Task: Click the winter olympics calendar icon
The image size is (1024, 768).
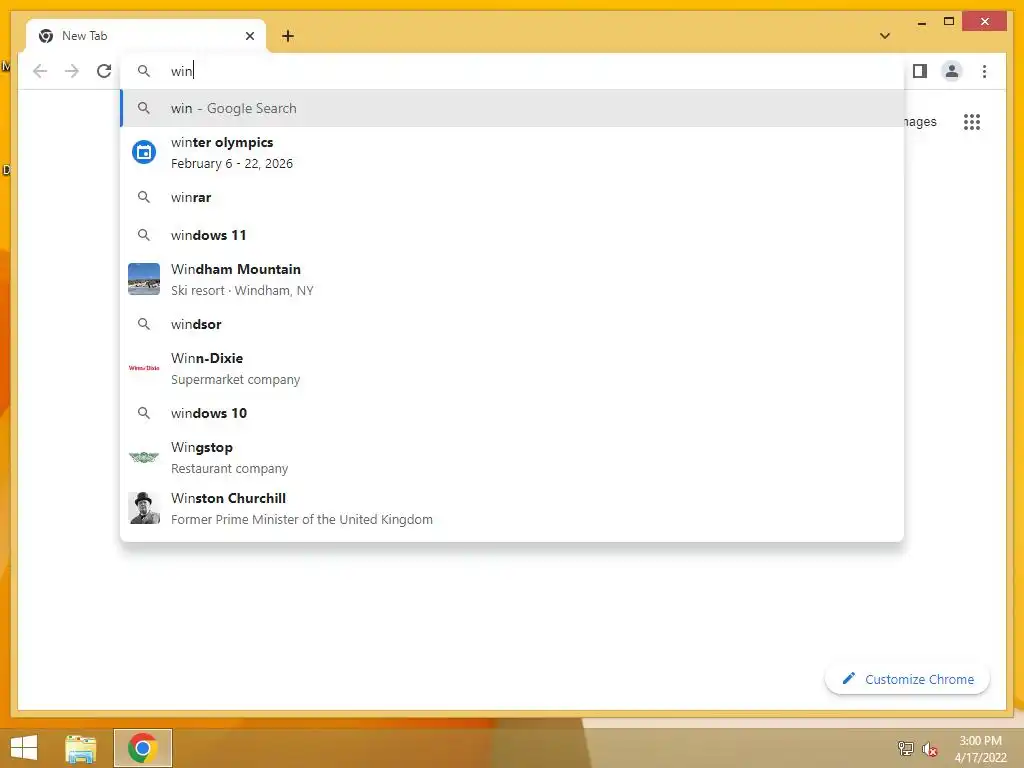Action: tap(144, 153)
